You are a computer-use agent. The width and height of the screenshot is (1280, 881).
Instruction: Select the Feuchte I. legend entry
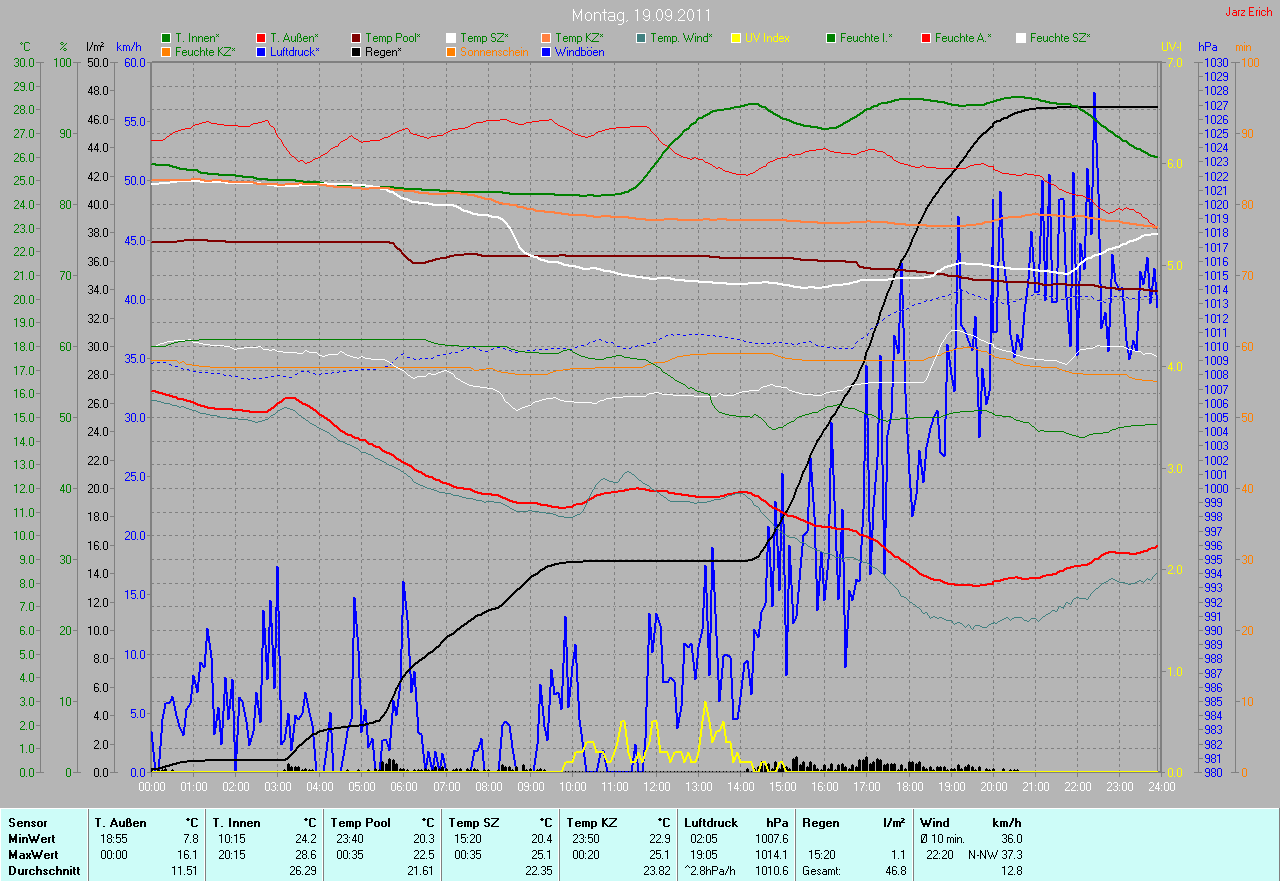(x=866, y=38)
